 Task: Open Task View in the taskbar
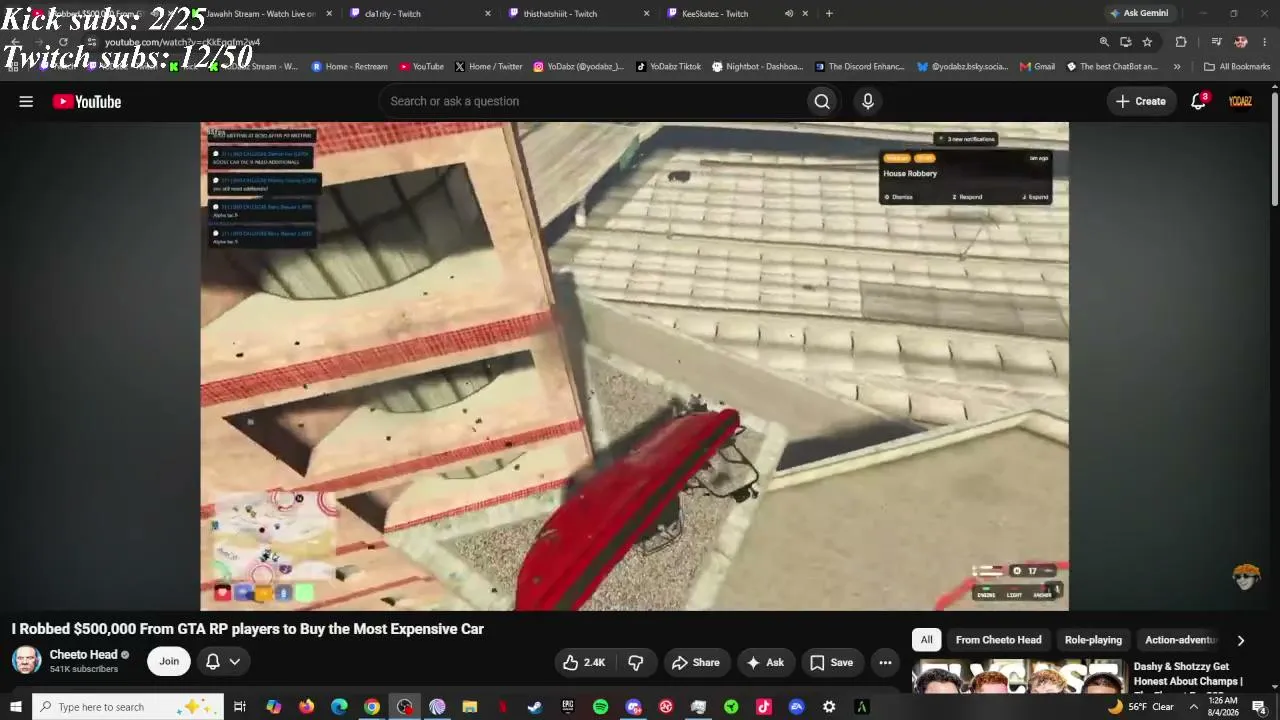(240, 707)
